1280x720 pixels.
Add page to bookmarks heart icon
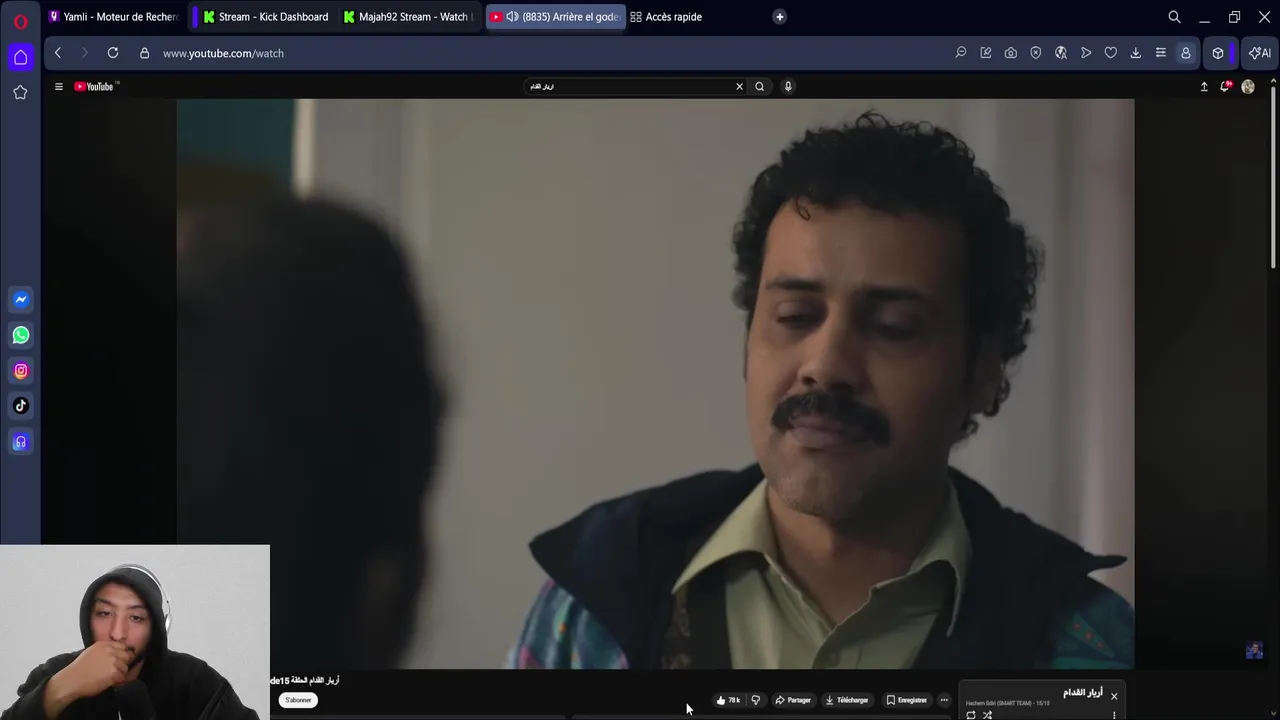tap(1111, 53)
